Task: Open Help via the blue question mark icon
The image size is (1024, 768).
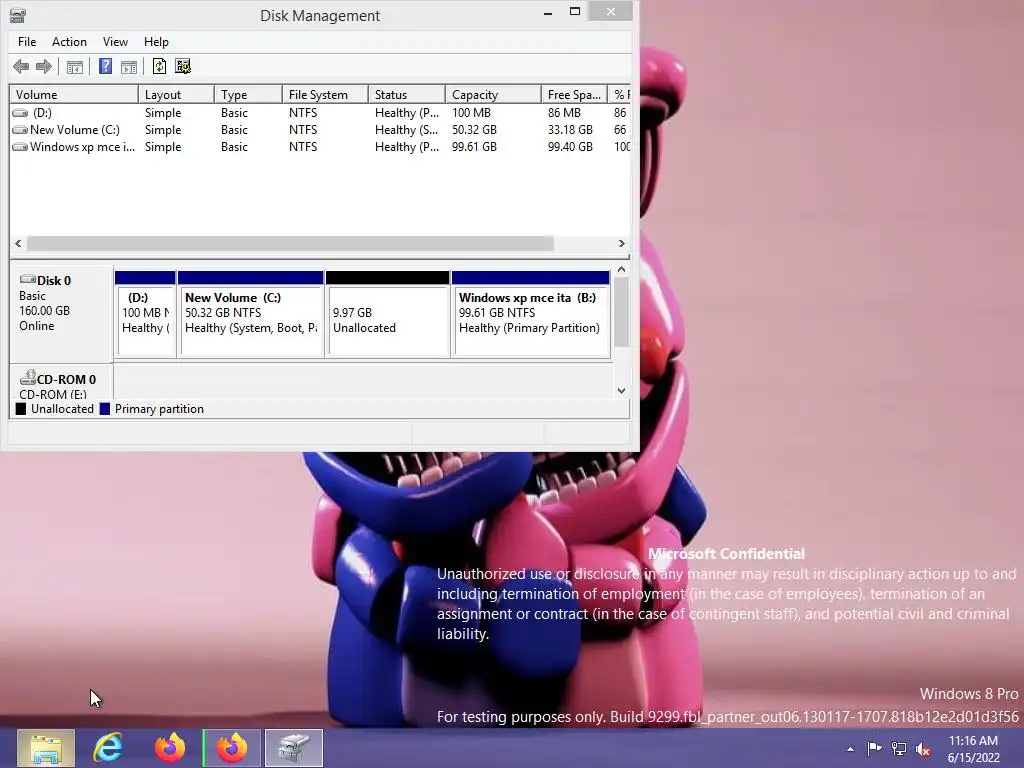Action: click(x=105, y=66)
